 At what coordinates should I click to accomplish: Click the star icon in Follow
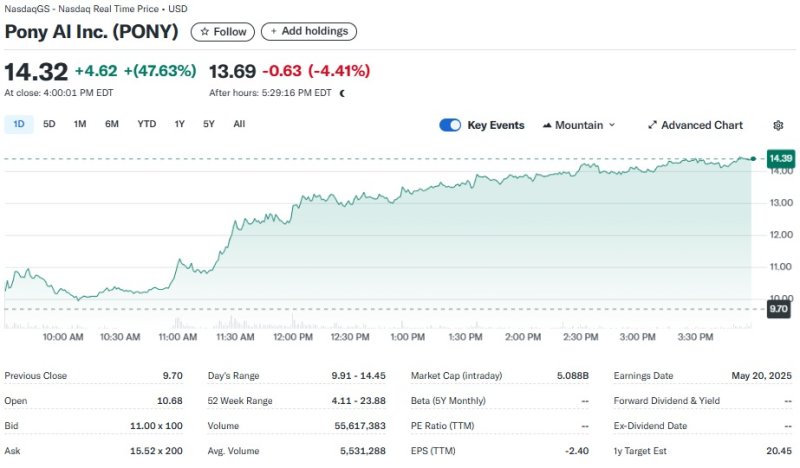click(205, 32)
